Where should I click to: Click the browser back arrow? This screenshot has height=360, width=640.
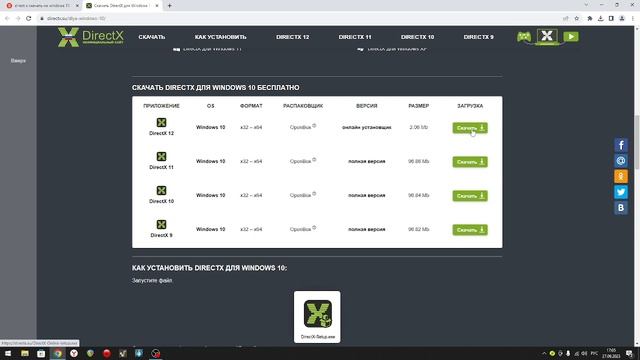tap(7, 18)
